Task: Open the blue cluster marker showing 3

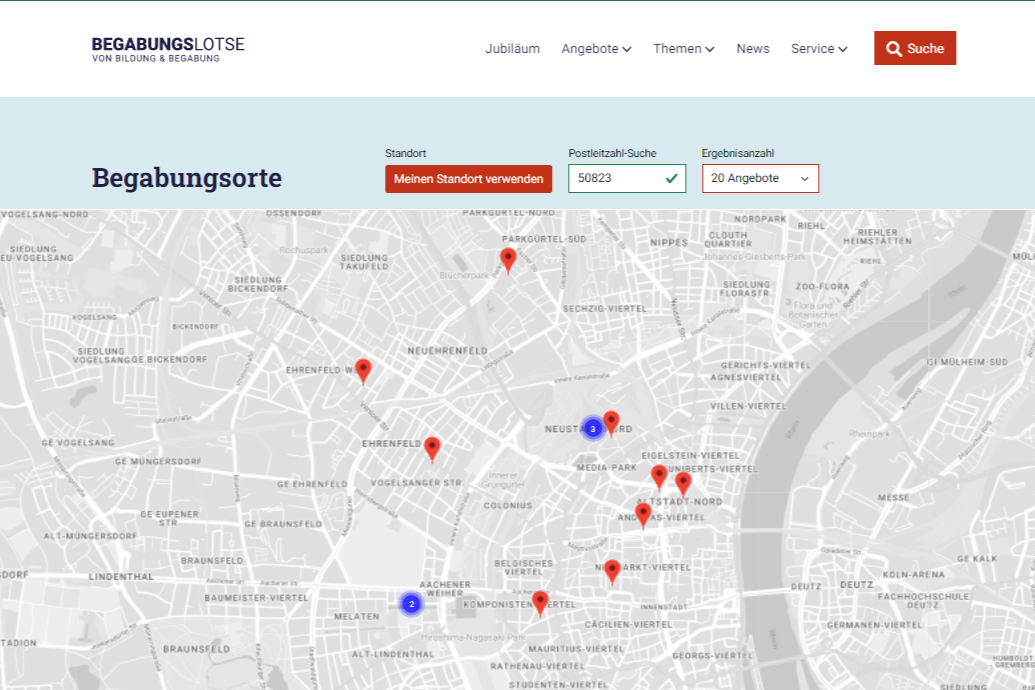Action: (x=593, y=428)
